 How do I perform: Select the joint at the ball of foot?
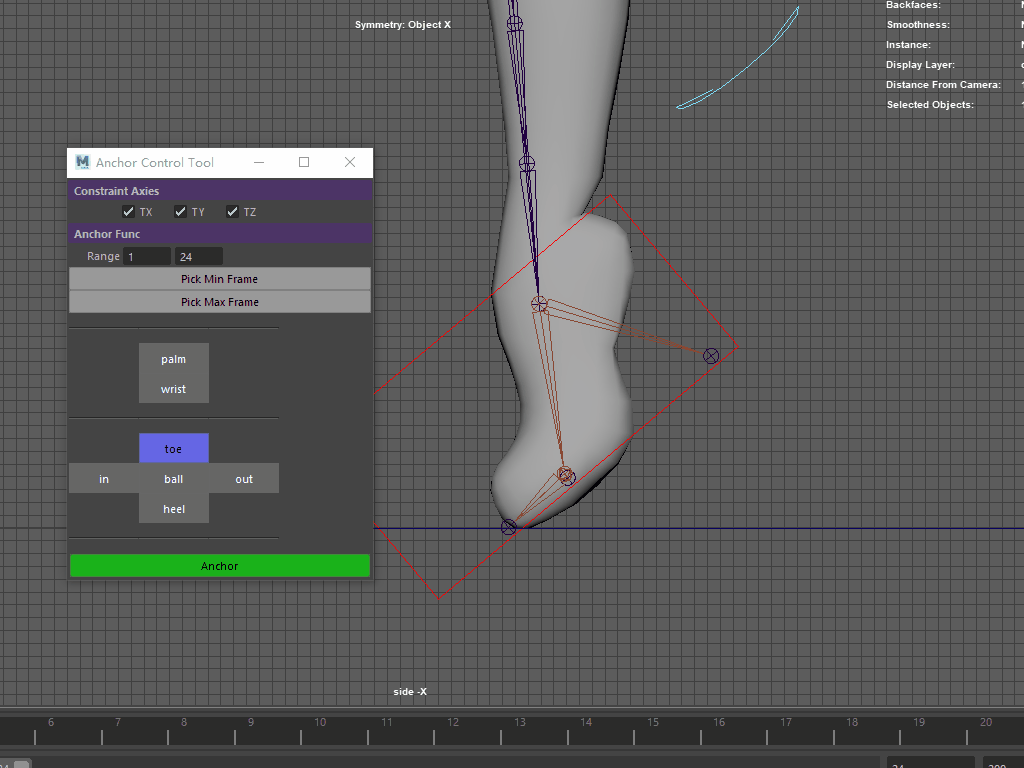566,476
